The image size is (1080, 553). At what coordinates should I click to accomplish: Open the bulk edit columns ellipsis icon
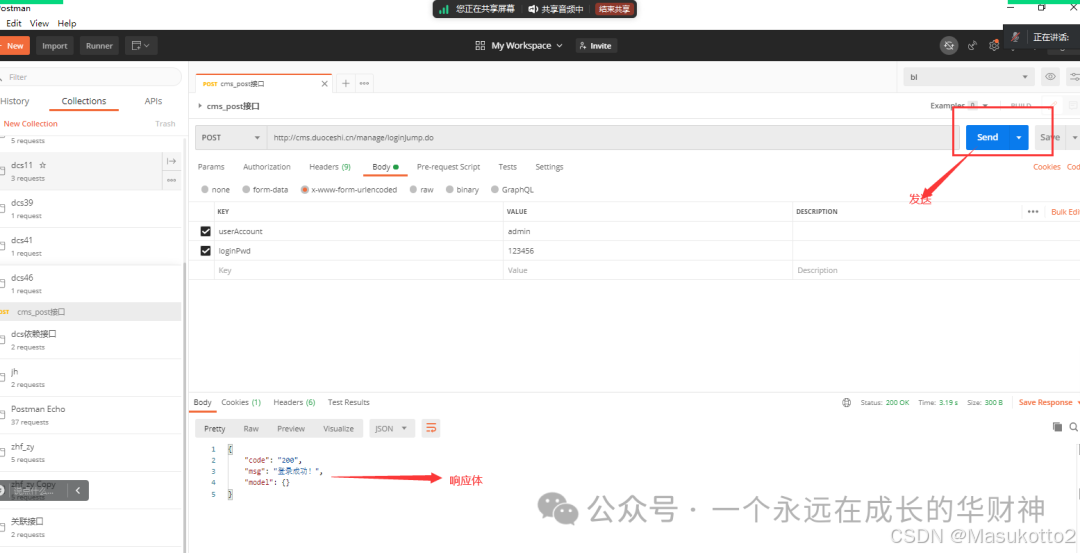(x=1032, y=211)
